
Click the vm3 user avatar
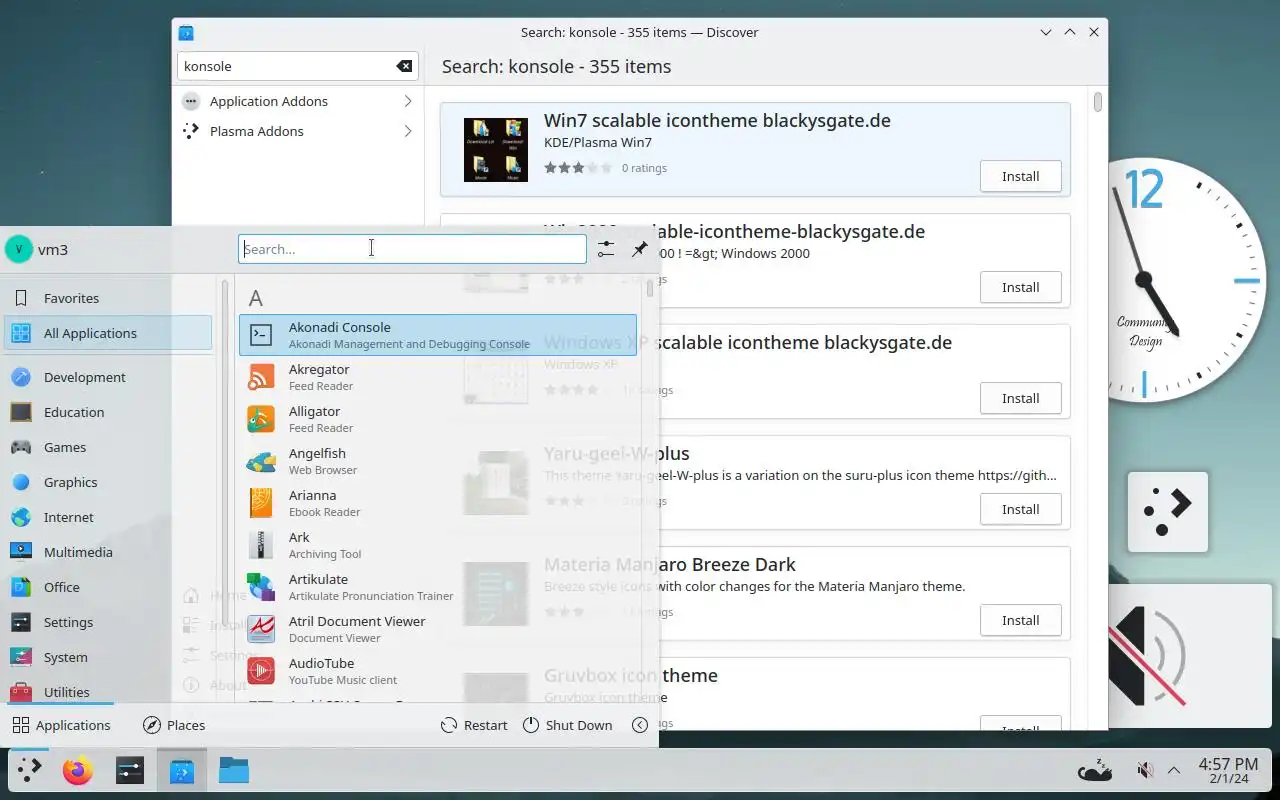pos(19,249)
